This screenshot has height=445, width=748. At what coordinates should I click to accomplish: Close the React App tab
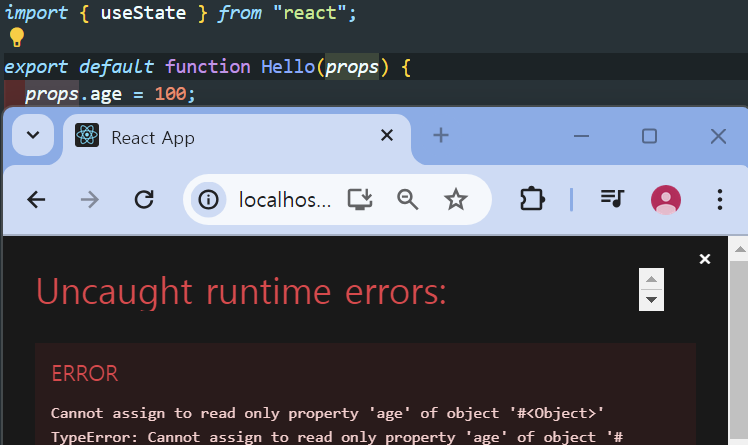tap(387, 135)
